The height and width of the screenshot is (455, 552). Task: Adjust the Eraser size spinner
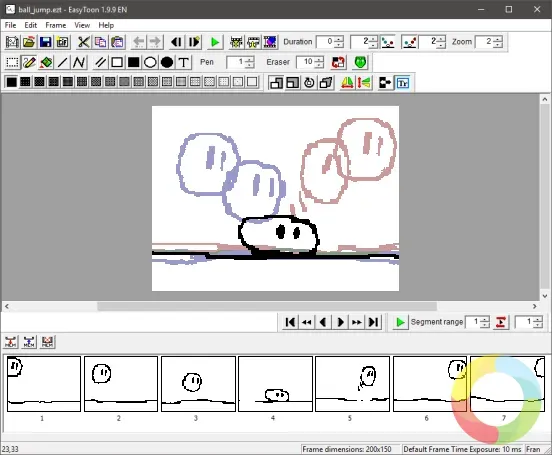(319, 62)
